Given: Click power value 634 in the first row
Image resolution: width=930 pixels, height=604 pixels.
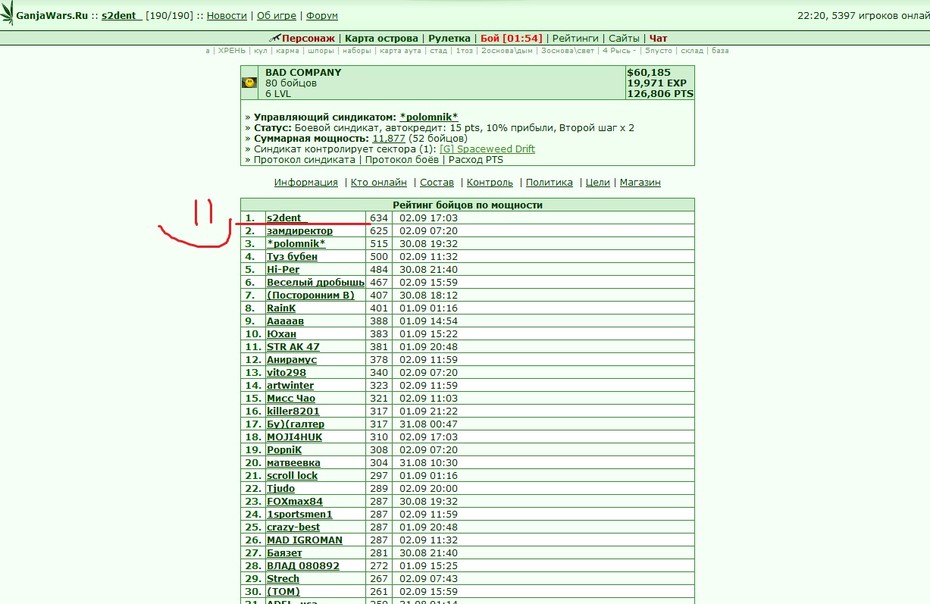Looking at the screenshot, I should (x=378, y=218).
